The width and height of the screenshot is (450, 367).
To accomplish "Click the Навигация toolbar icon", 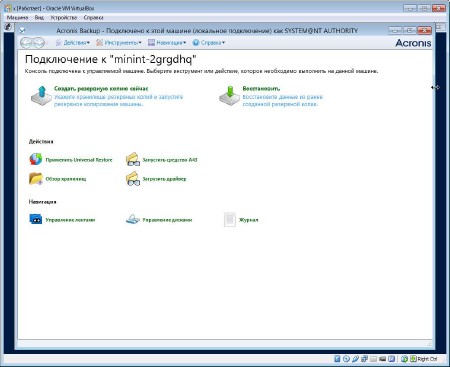I will coord(152,43).
